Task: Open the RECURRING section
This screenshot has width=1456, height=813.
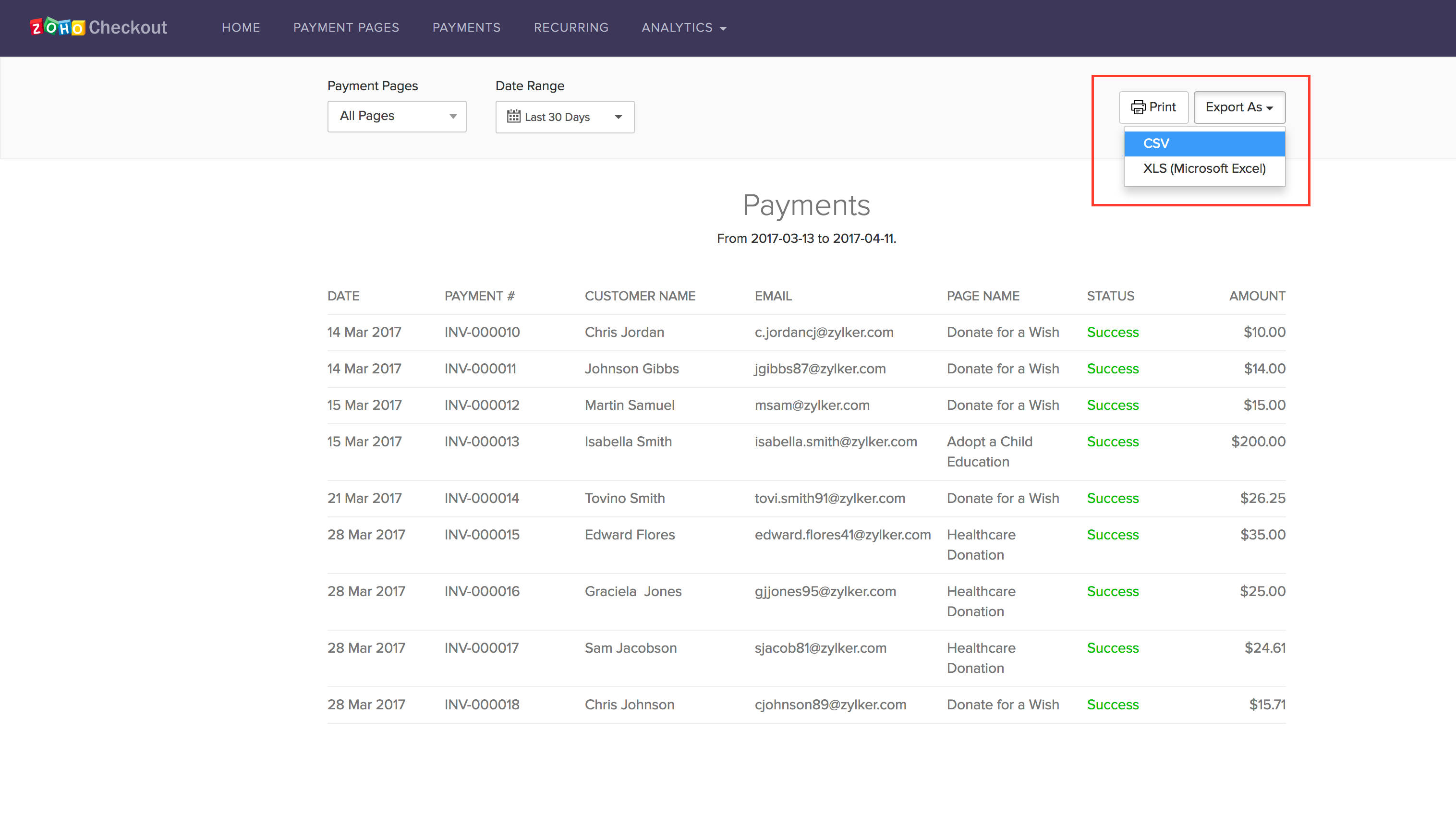Action: (x=571, y=27)
